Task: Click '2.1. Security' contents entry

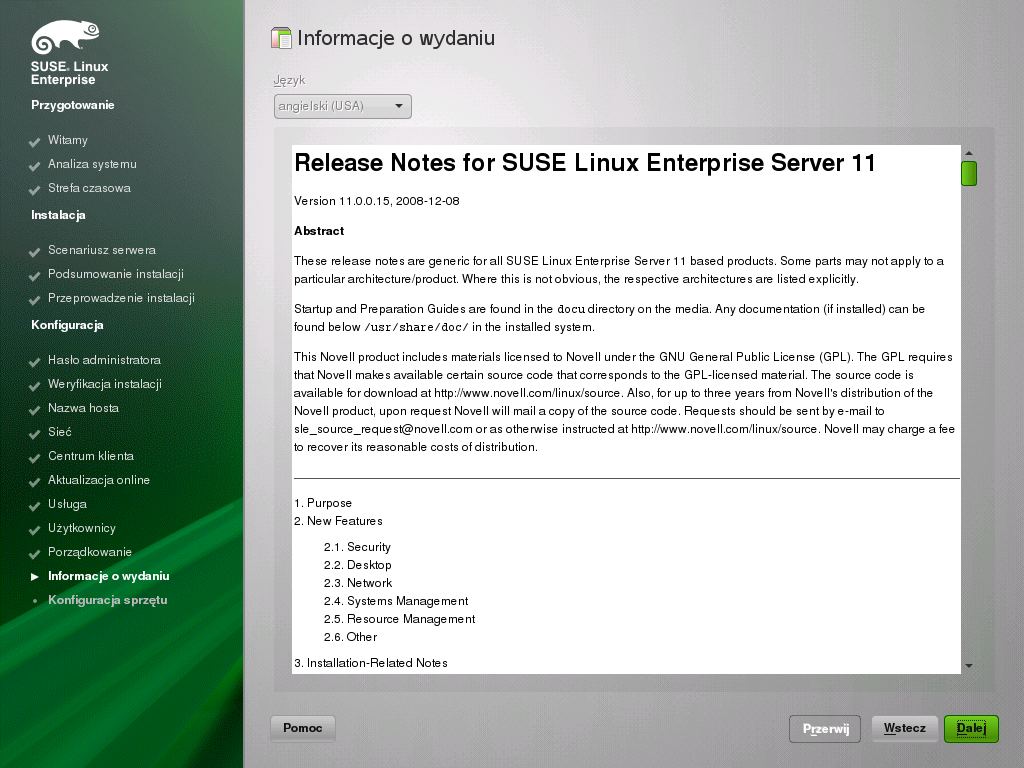Action: 357,547
